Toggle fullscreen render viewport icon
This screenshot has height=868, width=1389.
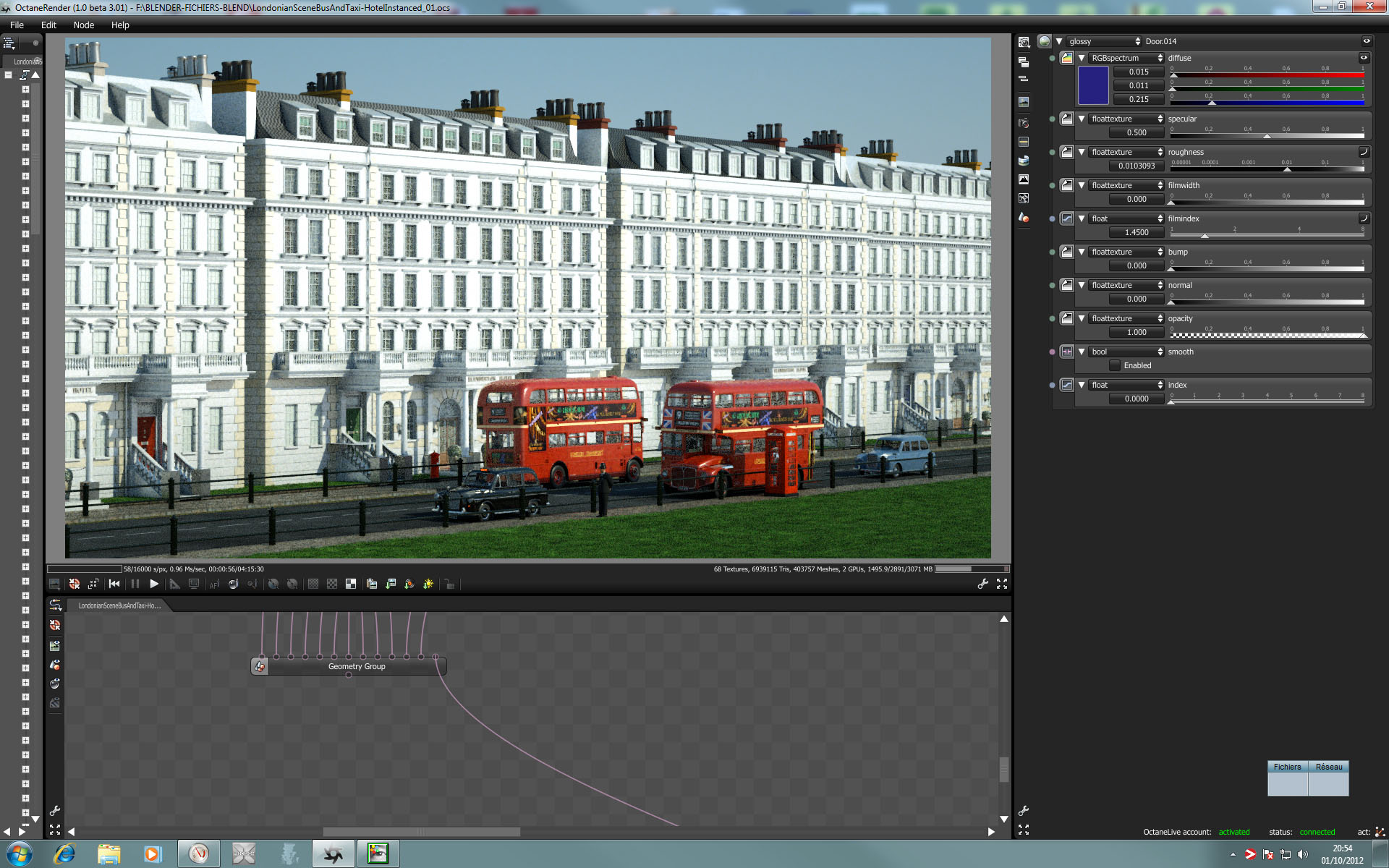coord(1002,584)
